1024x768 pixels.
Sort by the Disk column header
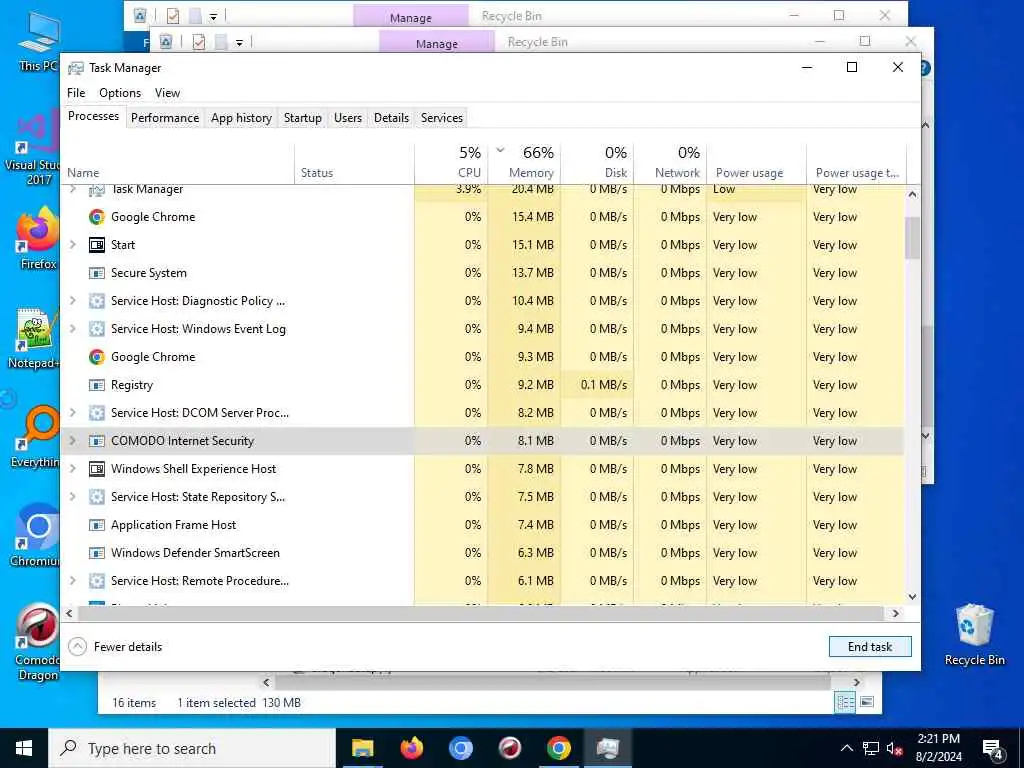597,162
